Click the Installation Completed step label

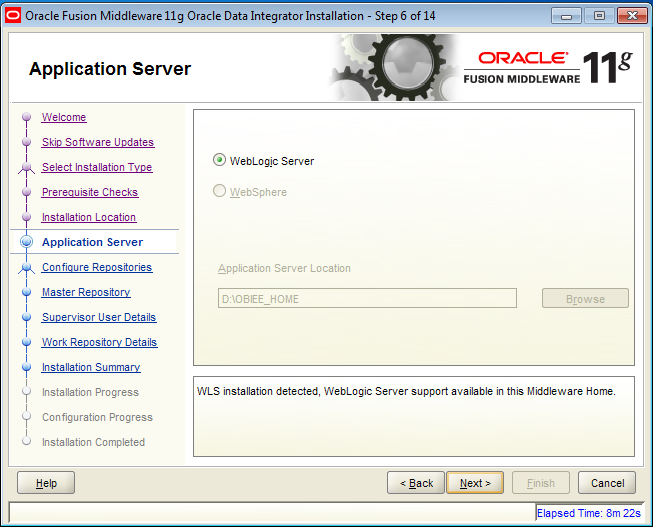point(93,442)
